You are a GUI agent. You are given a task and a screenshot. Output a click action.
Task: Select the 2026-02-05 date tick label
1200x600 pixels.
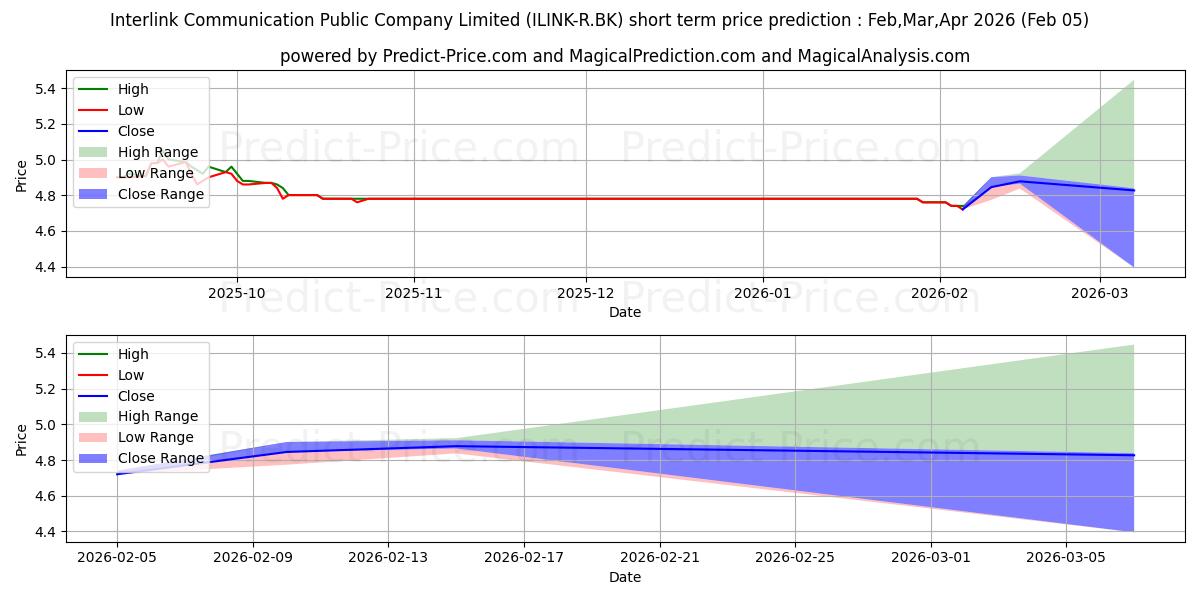[117, 558]
